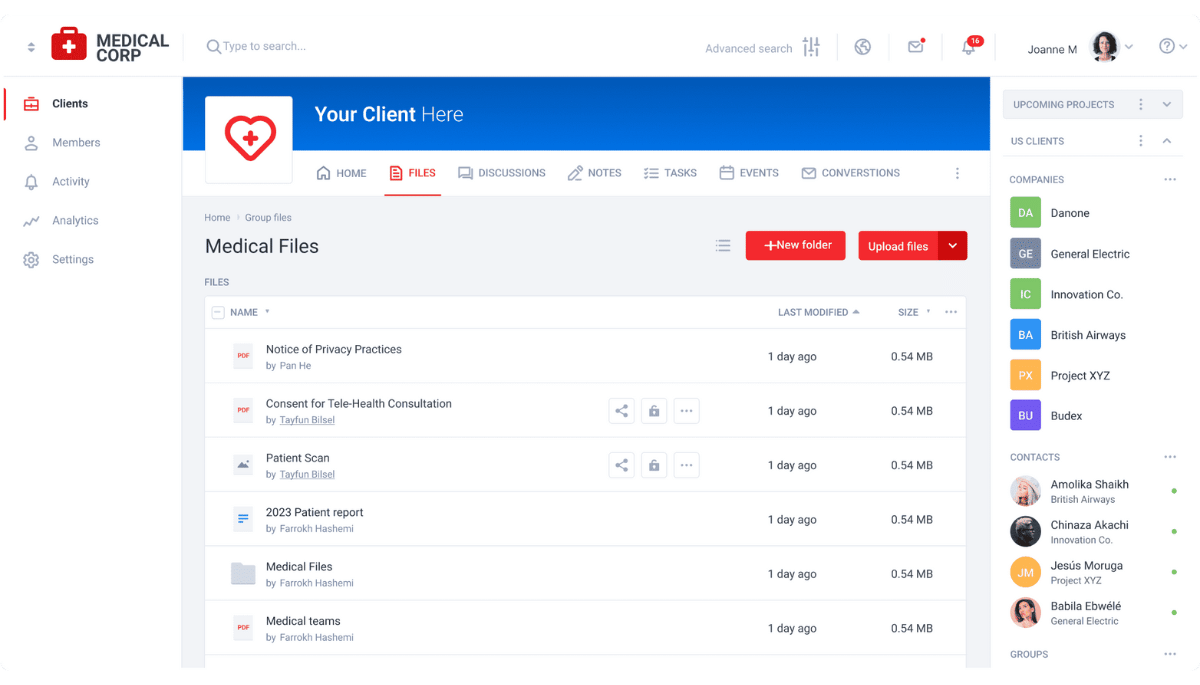Screen dimensions: 1200x685
Task: Create a new folder
Action: coord(795,245)
